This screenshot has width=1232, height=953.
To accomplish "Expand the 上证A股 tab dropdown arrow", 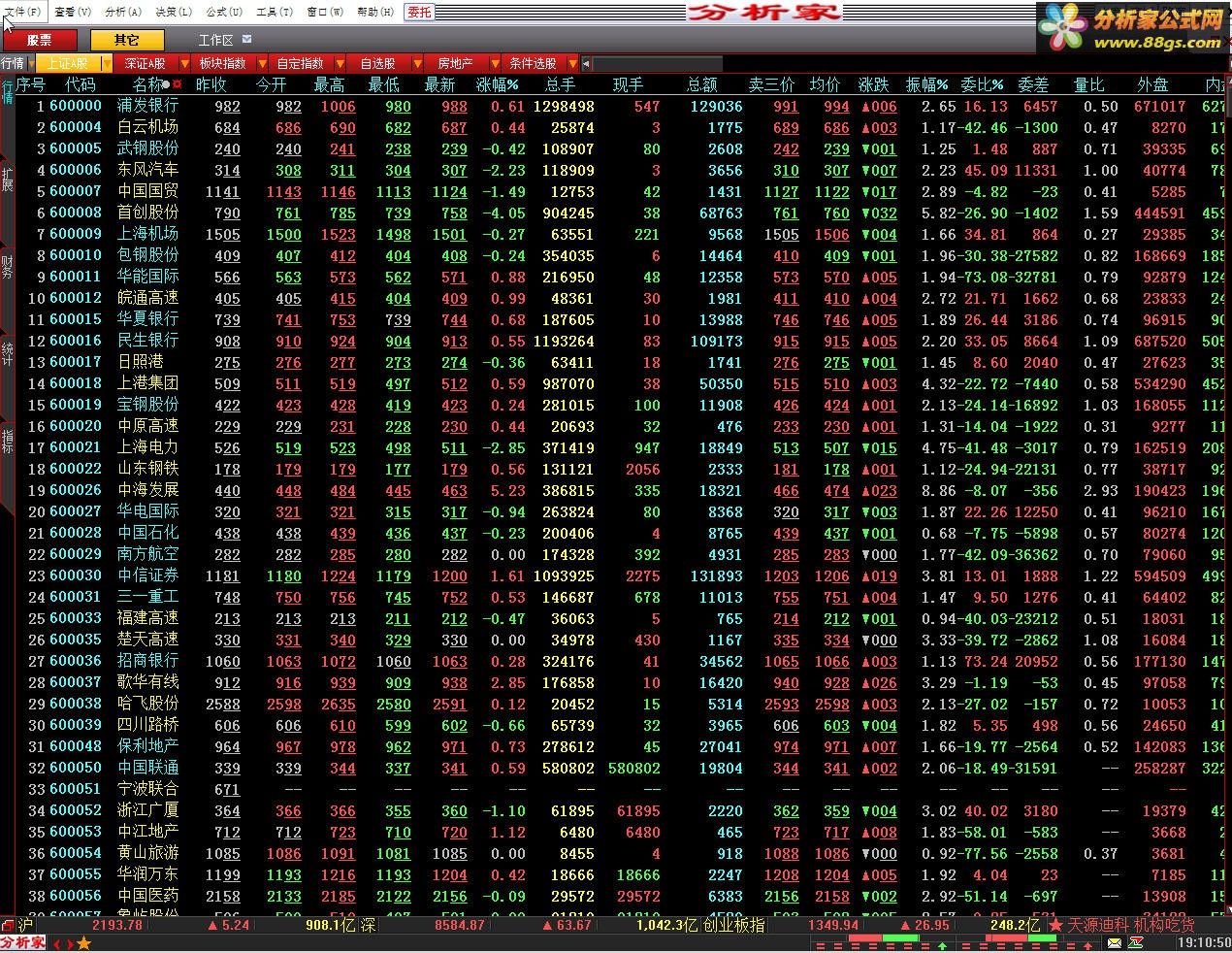I will point(108,64).
